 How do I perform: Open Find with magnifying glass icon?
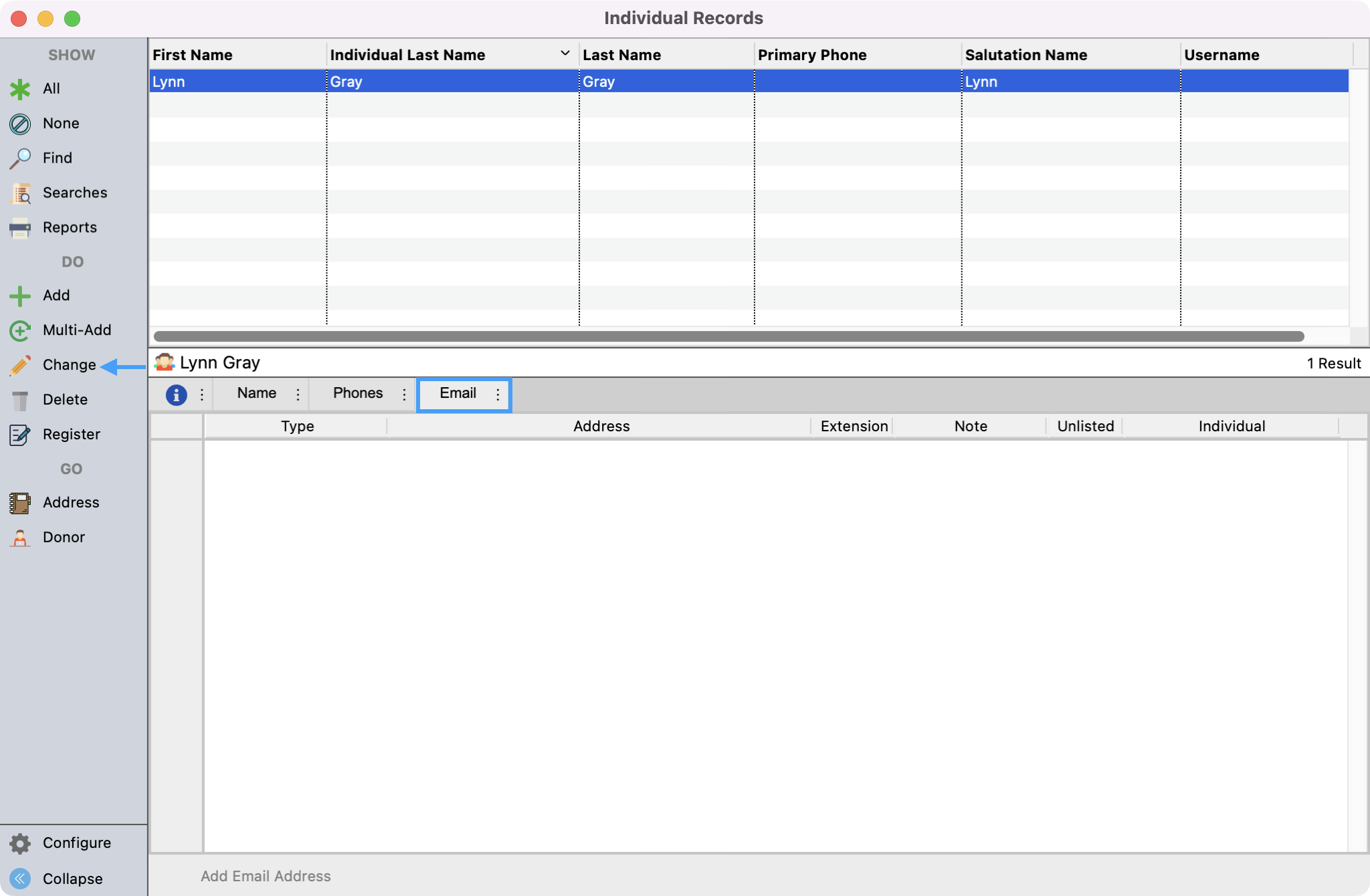coord(20,158)
